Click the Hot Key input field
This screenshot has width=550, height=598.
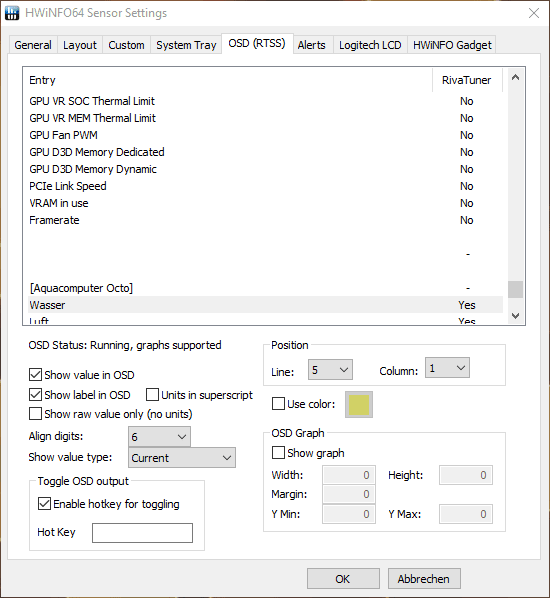click(142, 533)
